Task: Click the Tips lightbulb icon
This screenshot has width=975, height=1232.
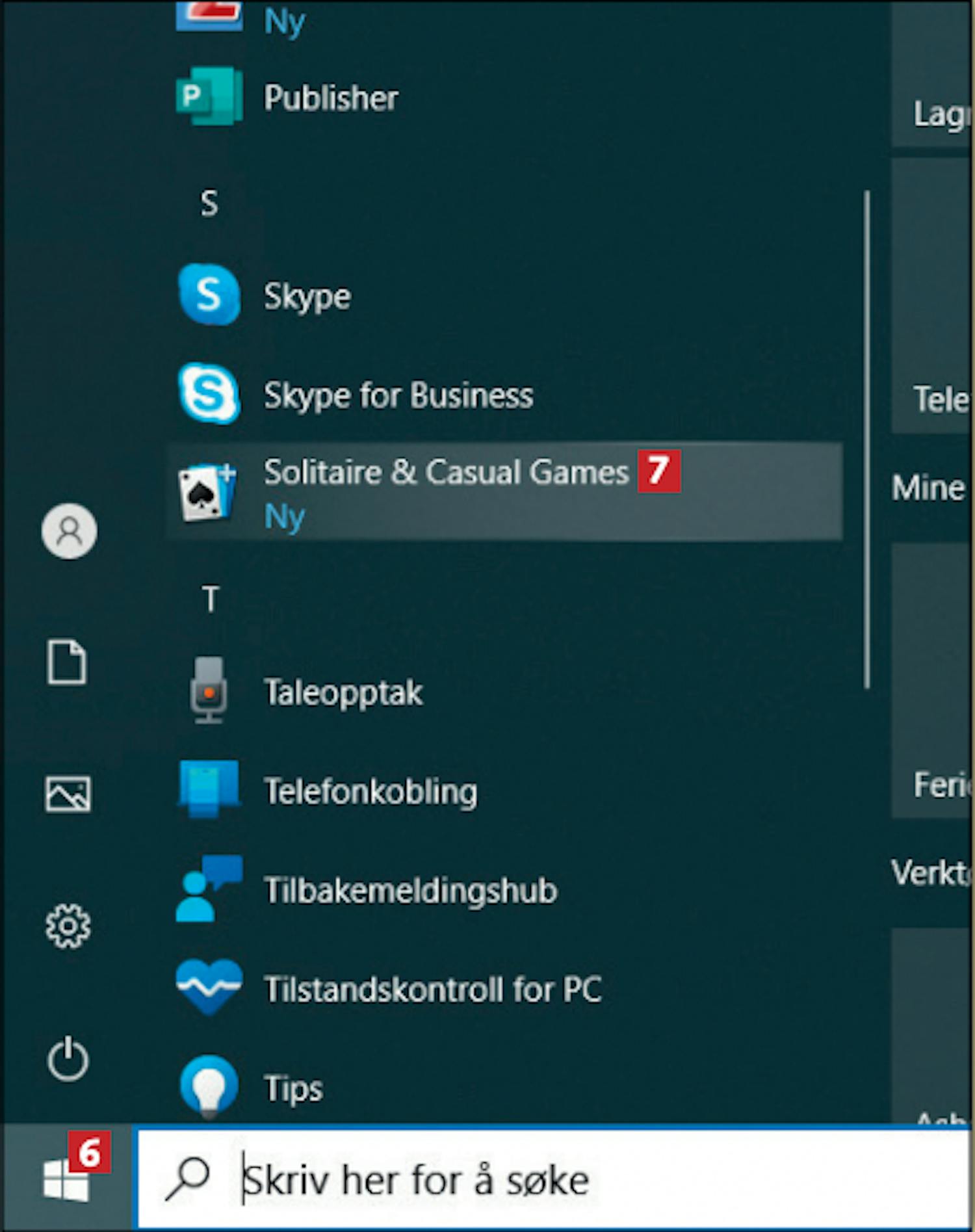Action: click(x=209, y=1086)
